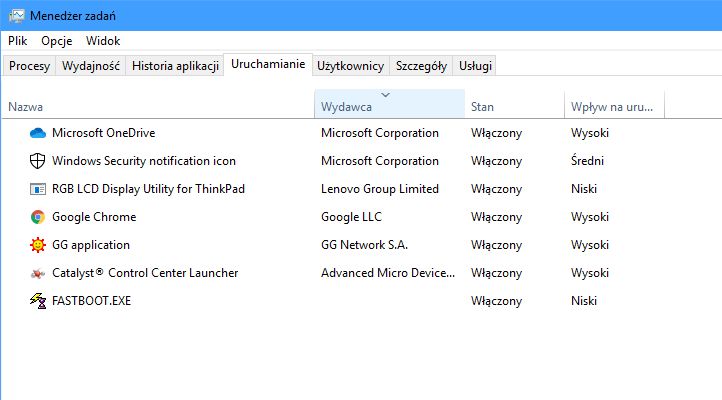Click the GG application sun icon
Image resolution: width=722 pixels, height=400 pixels.
coord(38,245)
